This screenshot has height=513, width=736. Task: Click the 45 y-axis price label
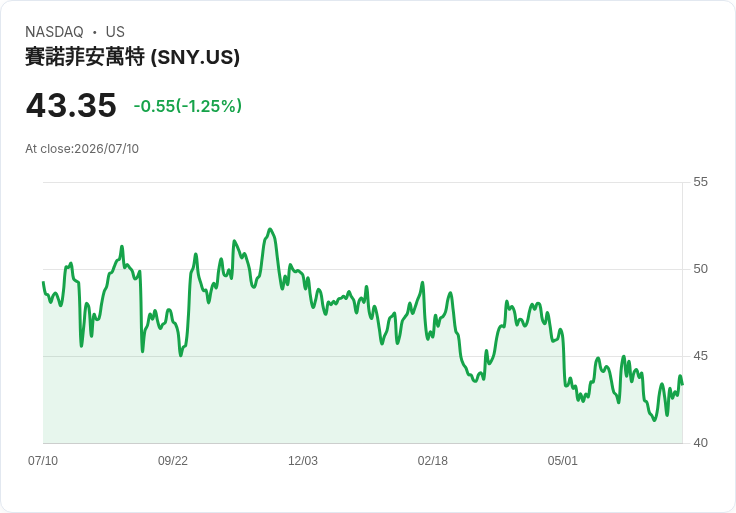(x=700, y=356)
